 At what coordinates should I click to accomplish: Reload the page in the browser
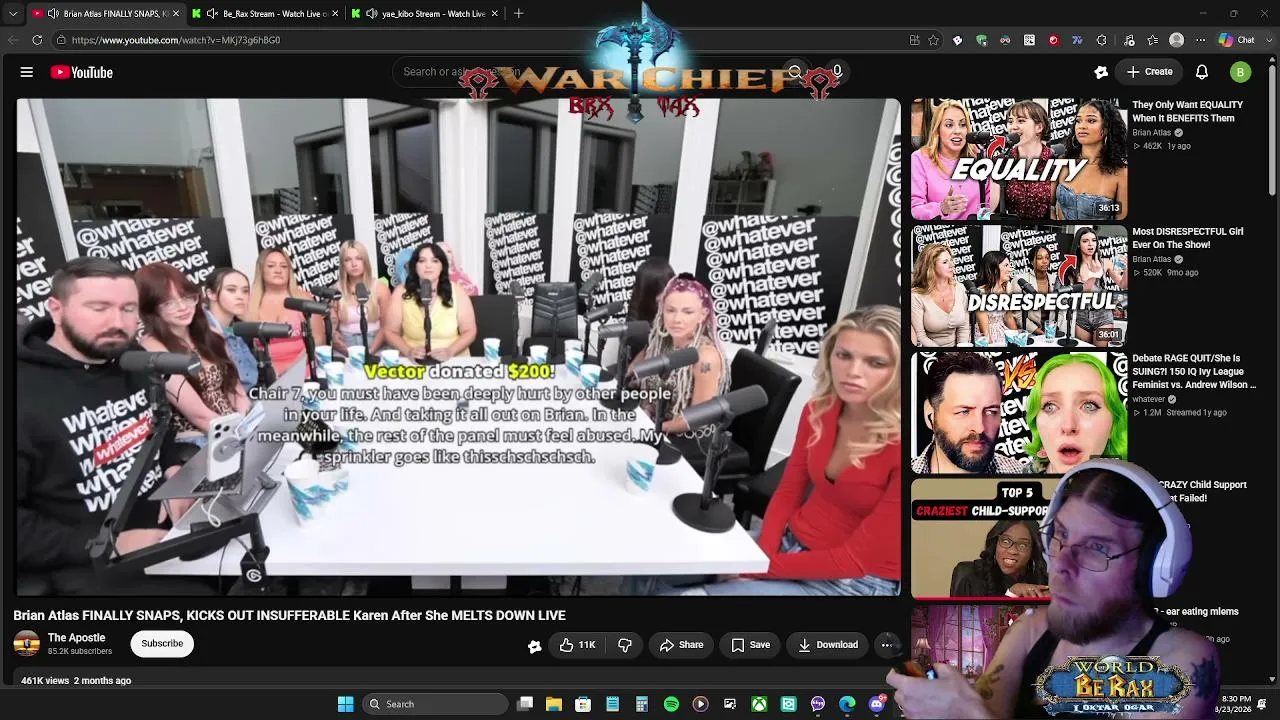tap(37, 40)
